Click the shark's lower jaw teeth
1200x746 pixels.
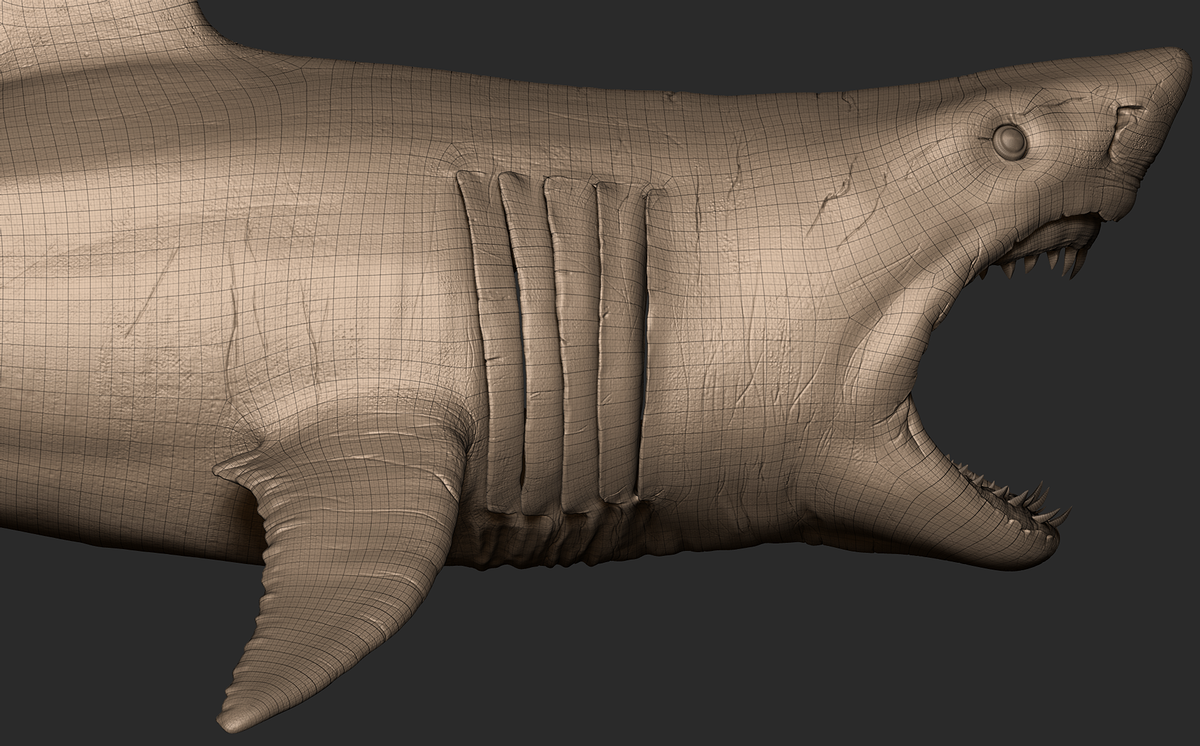[x=1012, y=493]
